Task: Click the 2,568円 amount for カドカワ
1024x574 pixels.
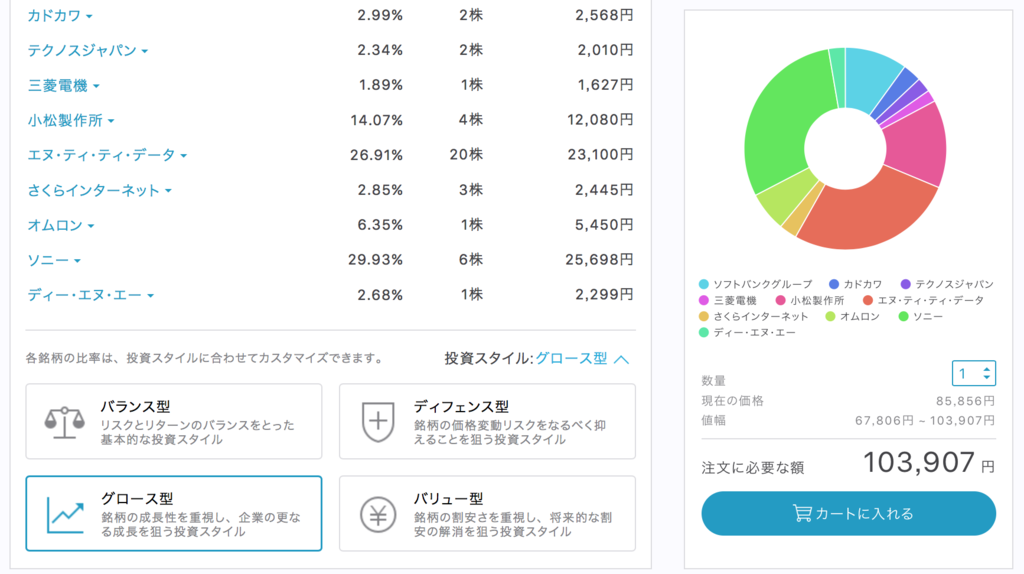Action: coord(604,16)
